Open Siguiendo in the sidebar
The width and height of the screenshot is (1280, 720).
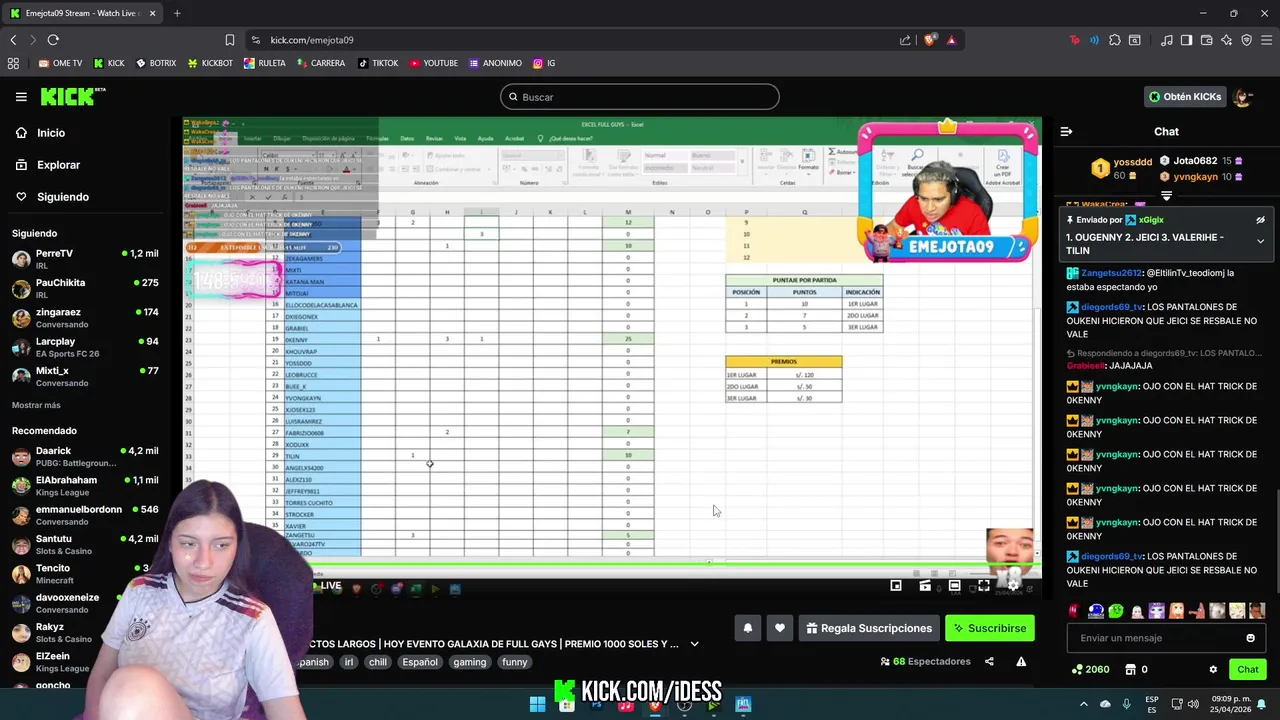click(63, 197)
